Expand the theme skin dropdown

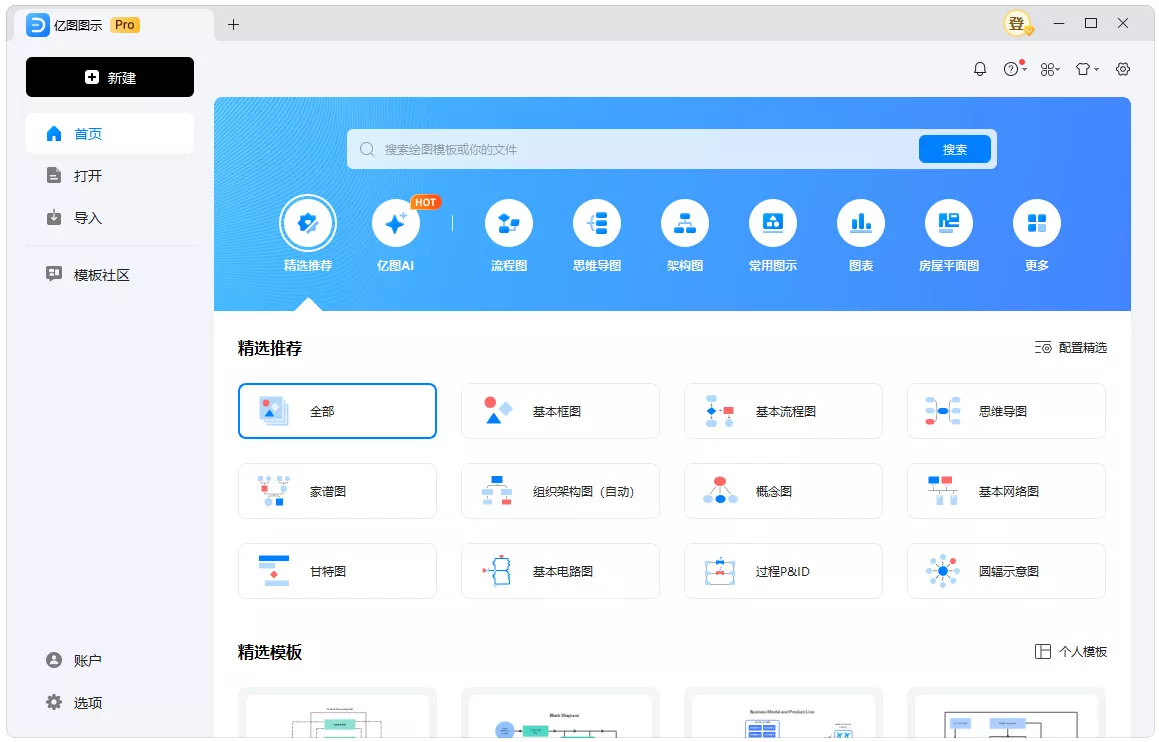[1086, 68]
